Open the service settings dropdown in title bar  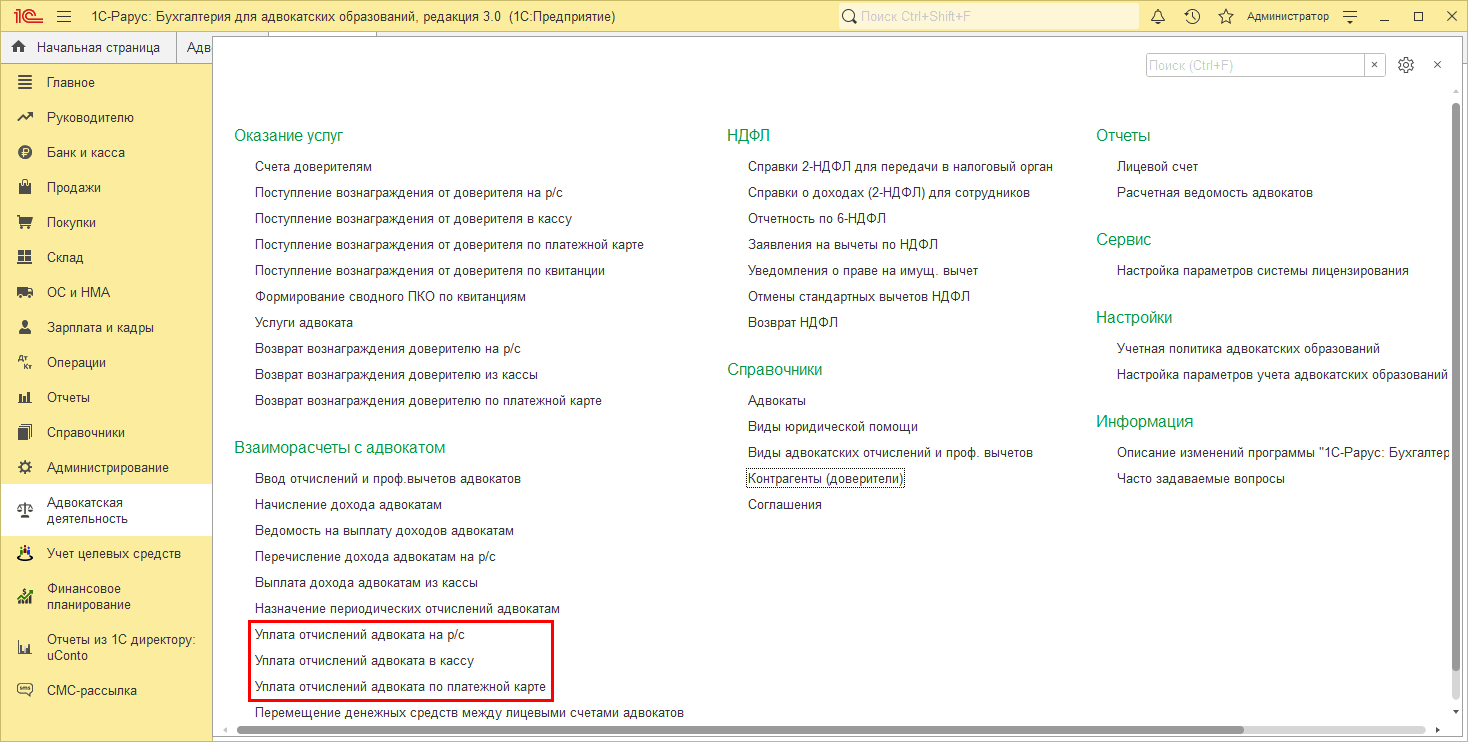click(1350, 17)
